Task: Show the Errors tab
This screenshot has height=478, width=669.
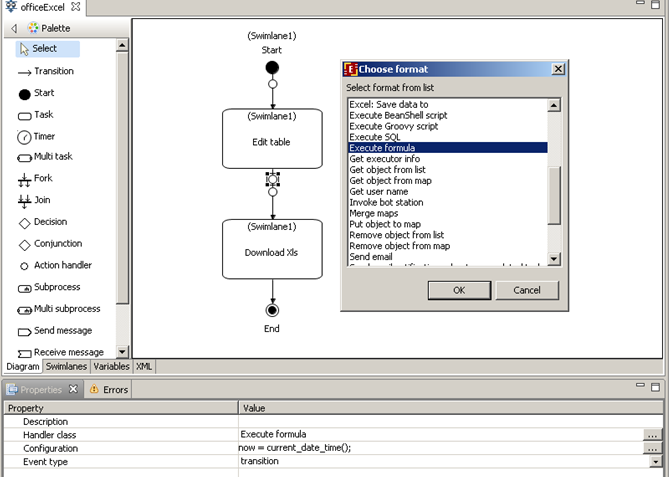Action: (x=109, y=389)
